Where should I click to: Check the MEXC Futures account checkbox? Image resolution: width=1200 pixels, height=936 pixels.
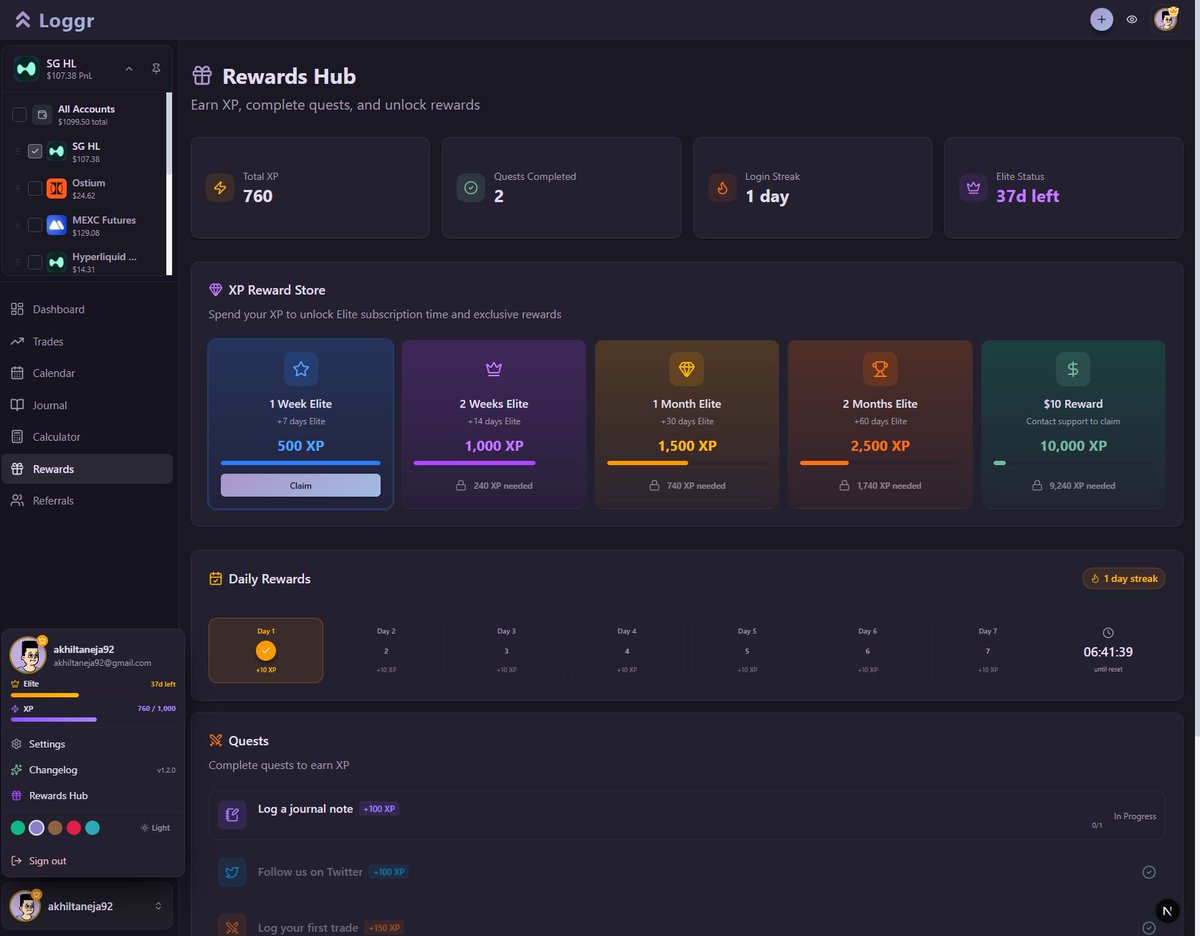35,225
